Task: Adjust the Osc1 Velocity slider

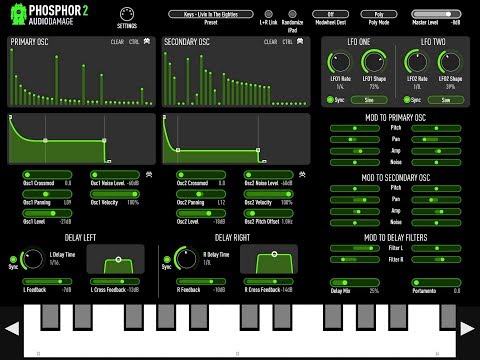Action: tap(115, 194)
